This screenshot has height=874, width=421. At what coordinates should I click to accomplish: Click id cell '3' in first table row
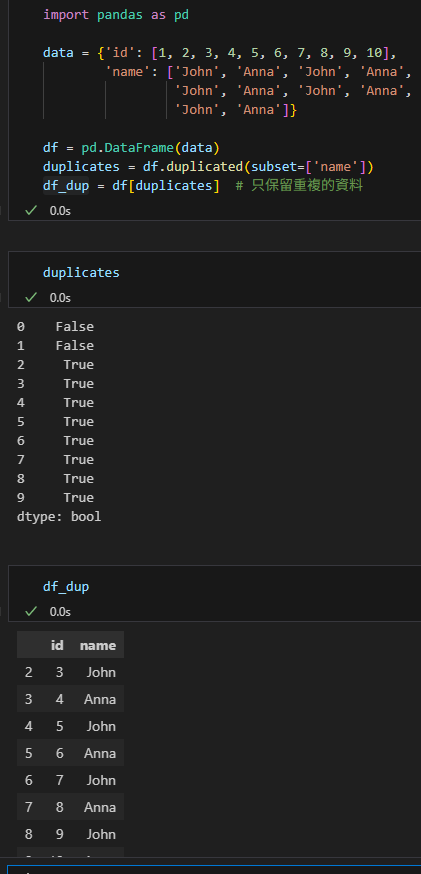pos(60,672)
